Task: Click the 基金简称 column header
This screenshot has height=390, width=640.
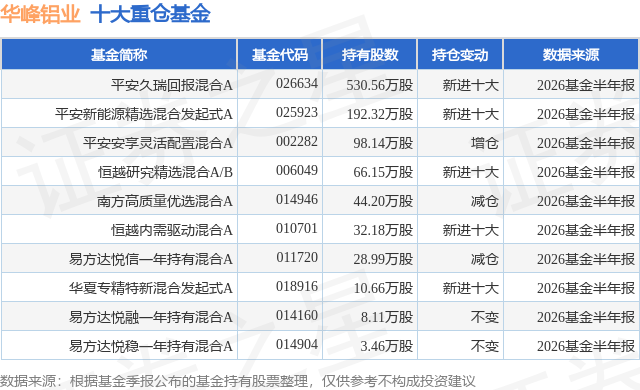Action: [x=119, y=55]
